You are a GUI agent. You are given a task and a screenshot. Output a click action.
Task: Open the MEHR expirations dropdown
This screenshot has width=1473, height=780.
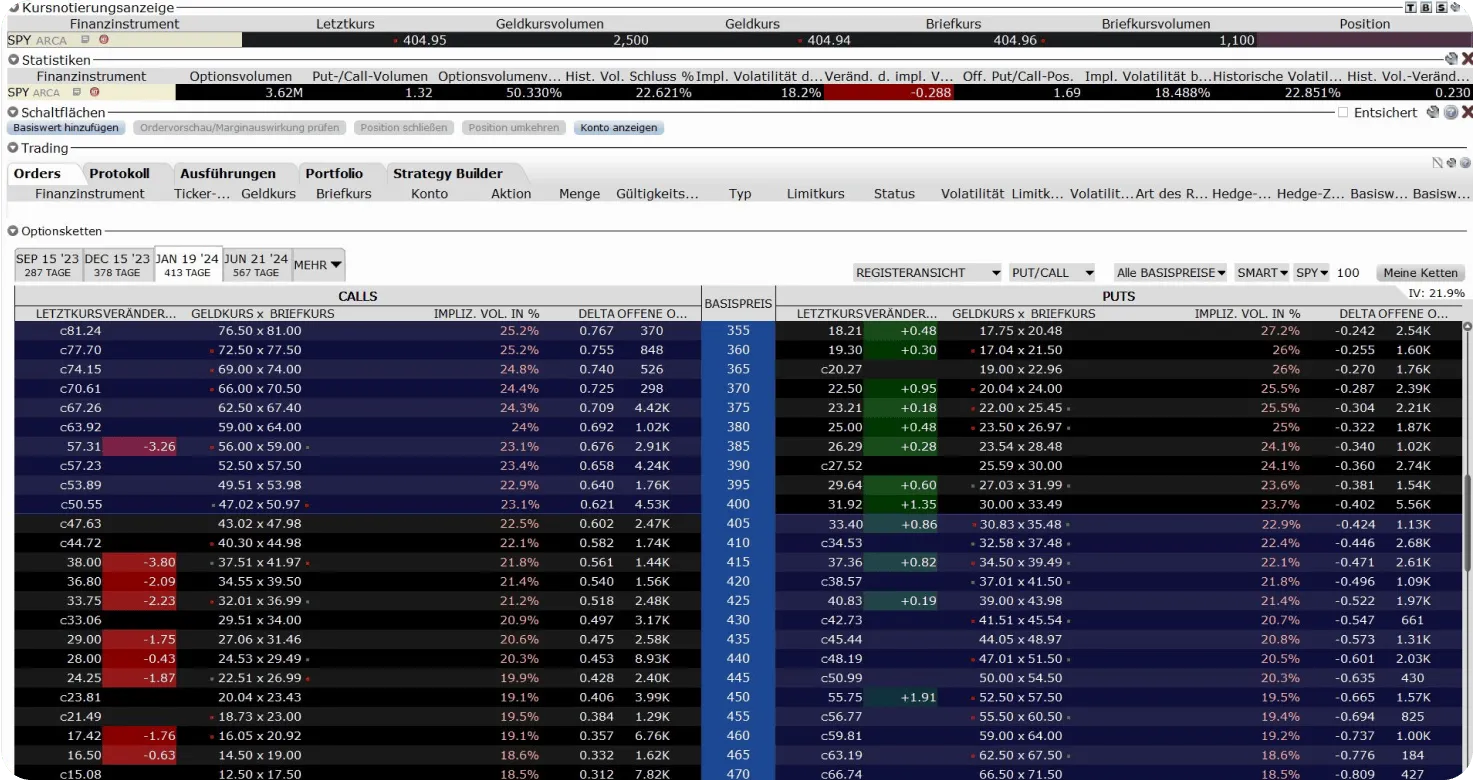pyautogui.click(x=318, y=265)
